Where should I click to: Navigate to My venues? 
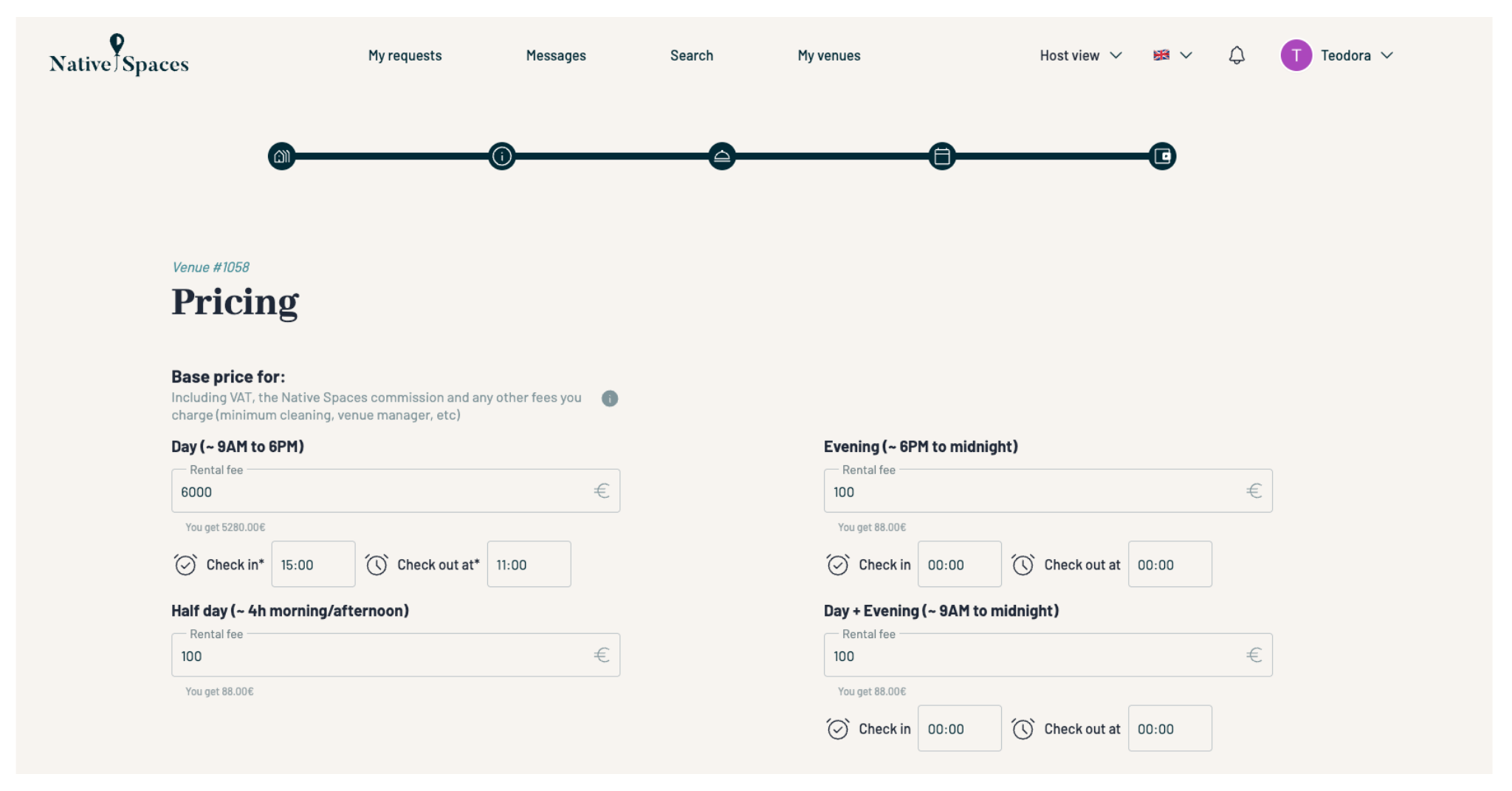click(x=828, y=55)
